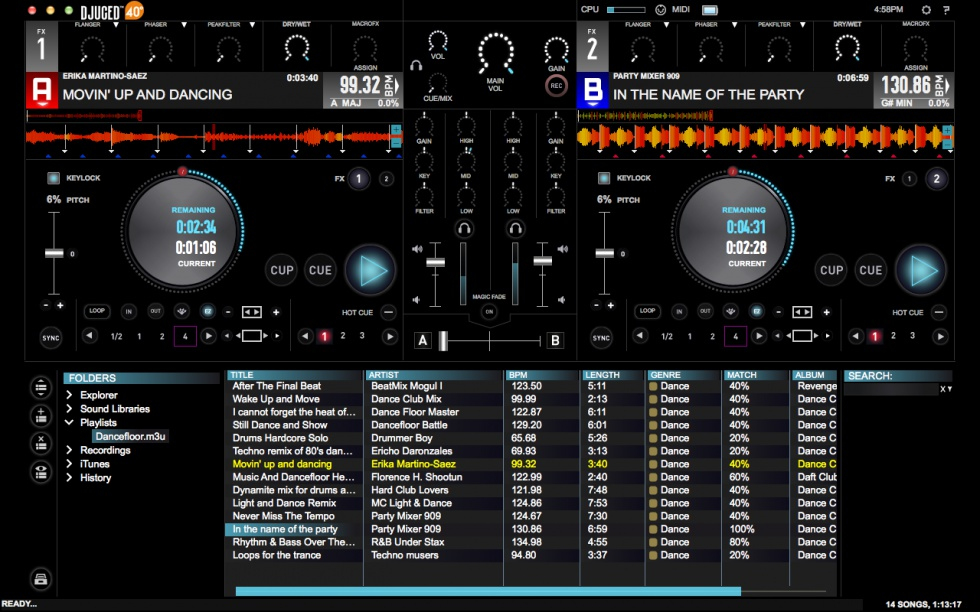Screen dimensions: 980x612
Task: Increase loop size with plus on deck A
Action: pos(276,312)
